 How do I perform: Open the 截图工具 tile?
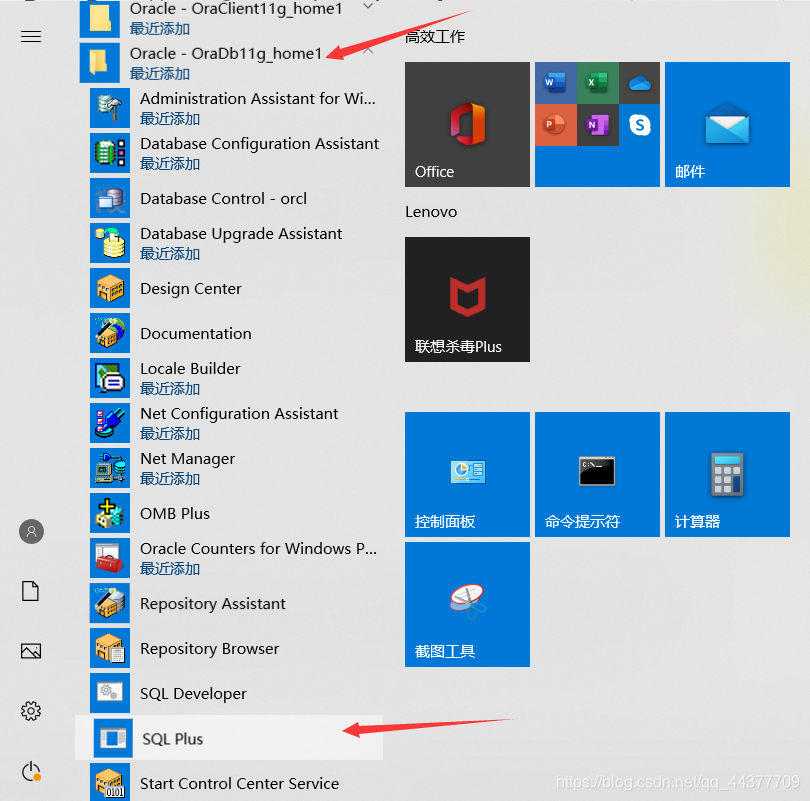tap(468, 604)
